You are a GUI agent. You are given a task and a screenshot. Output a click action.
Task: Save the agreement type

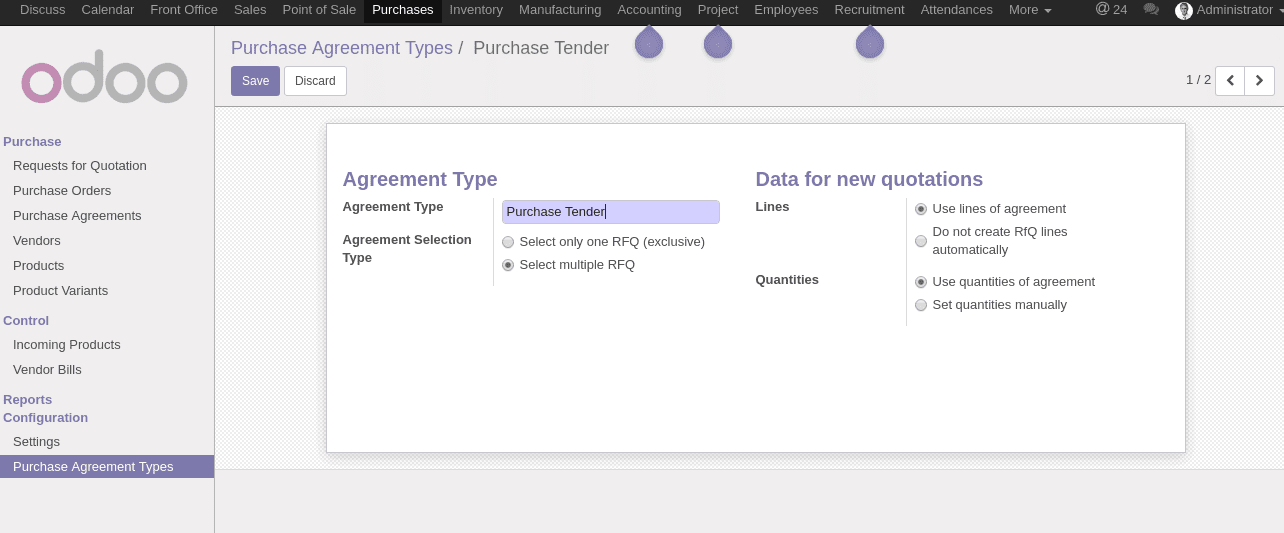pos(255,81)
